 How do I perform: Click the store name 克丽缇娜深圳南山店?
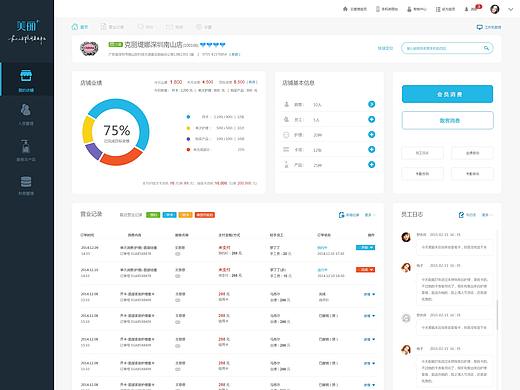[153, 45]
